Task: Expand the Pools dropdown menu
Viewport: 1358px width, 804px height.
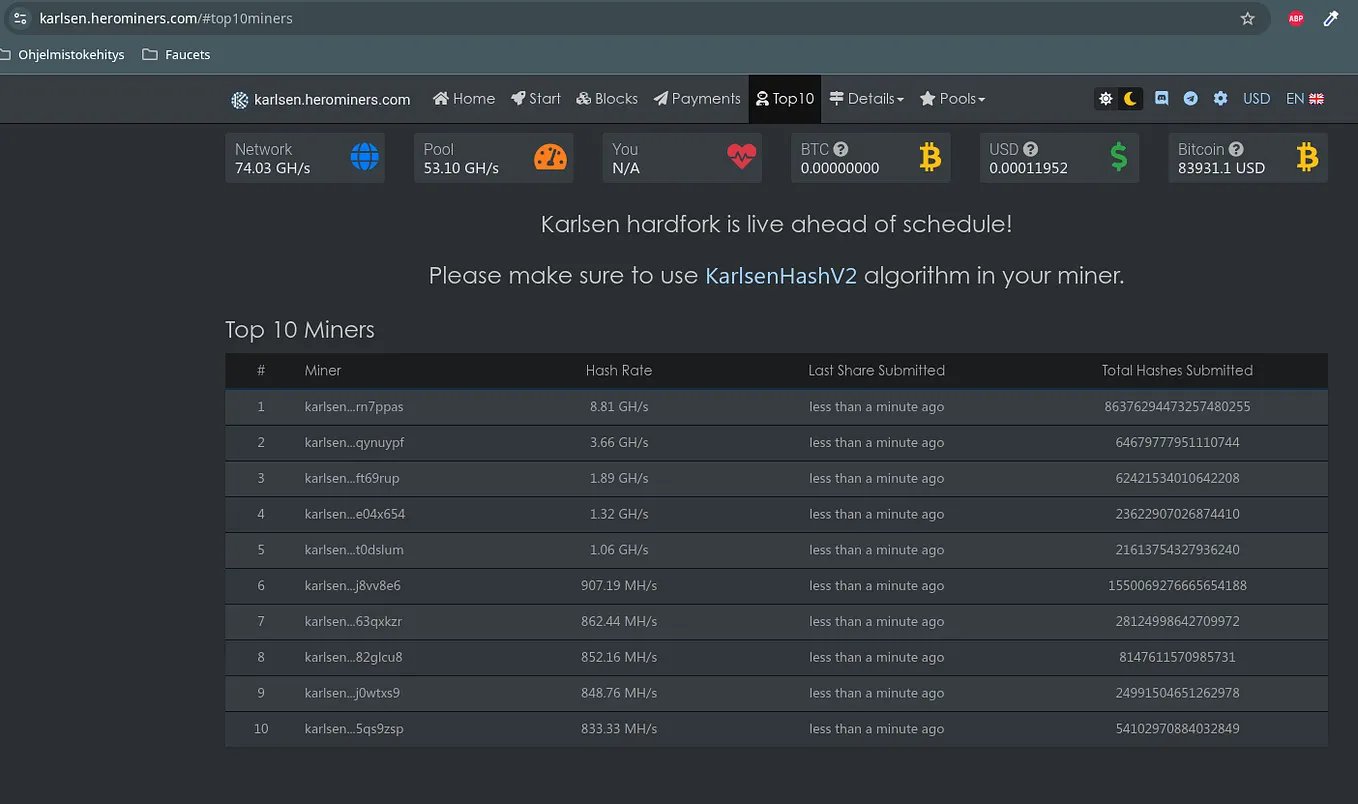Action: click(952, 99)
